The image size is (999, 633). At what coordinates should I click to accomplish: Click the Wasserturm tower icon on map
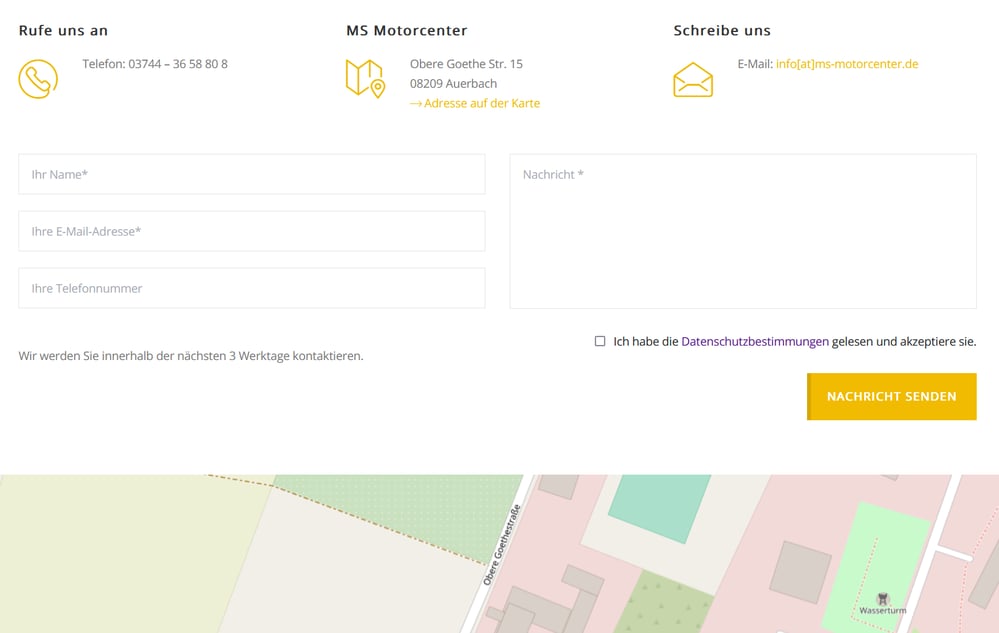882,599
